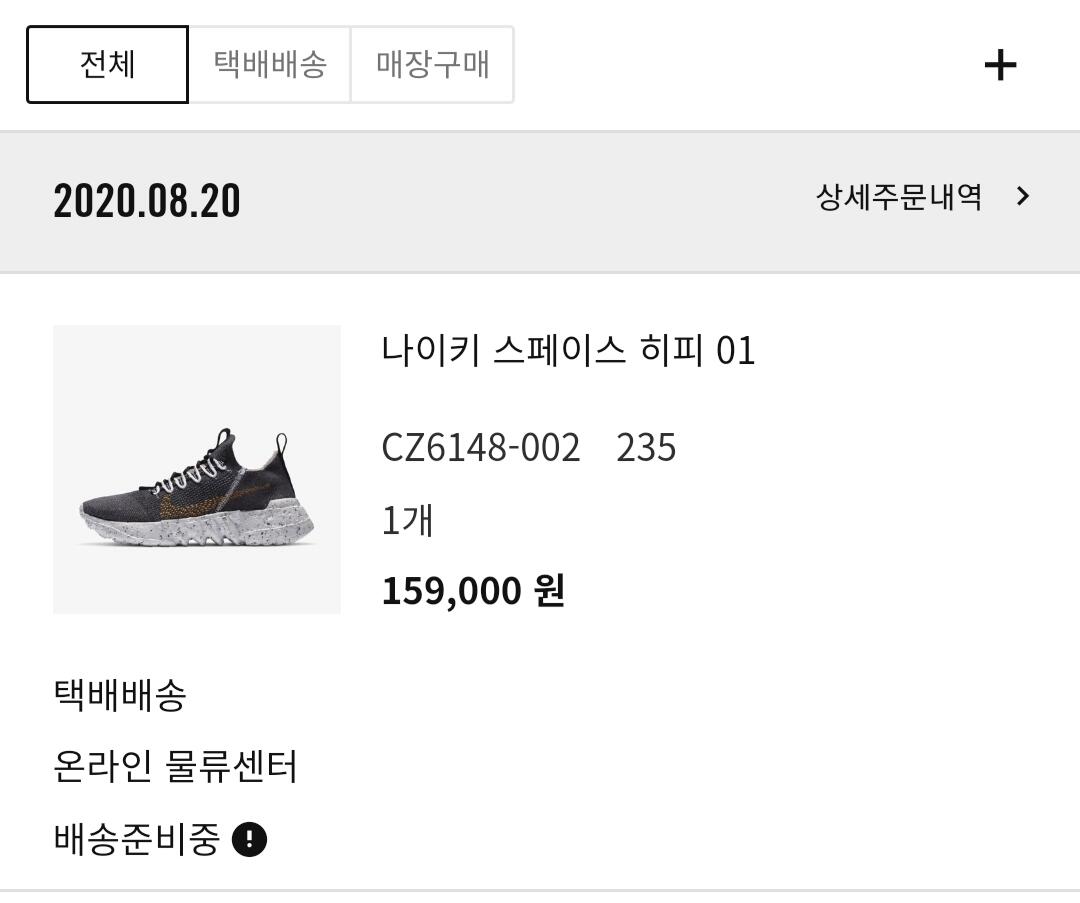This screenshot has width=1080, height=903.
Task: Tap the exclamation info icon beside 배송준비중
Action: 249,839
